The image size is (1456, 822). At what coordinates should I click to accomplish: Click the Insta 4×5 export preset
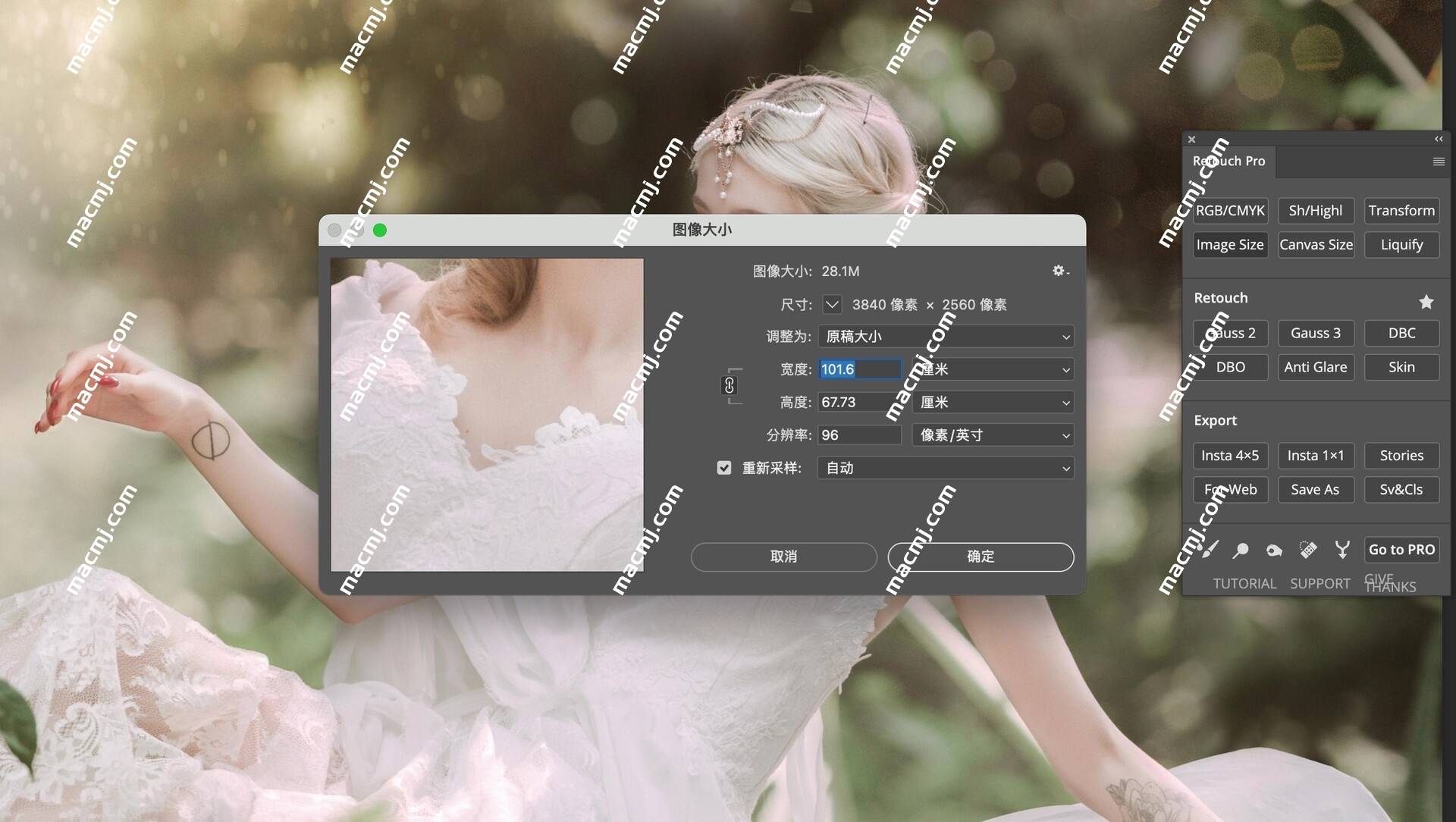pyautogui.click(x=1229, y=455)
